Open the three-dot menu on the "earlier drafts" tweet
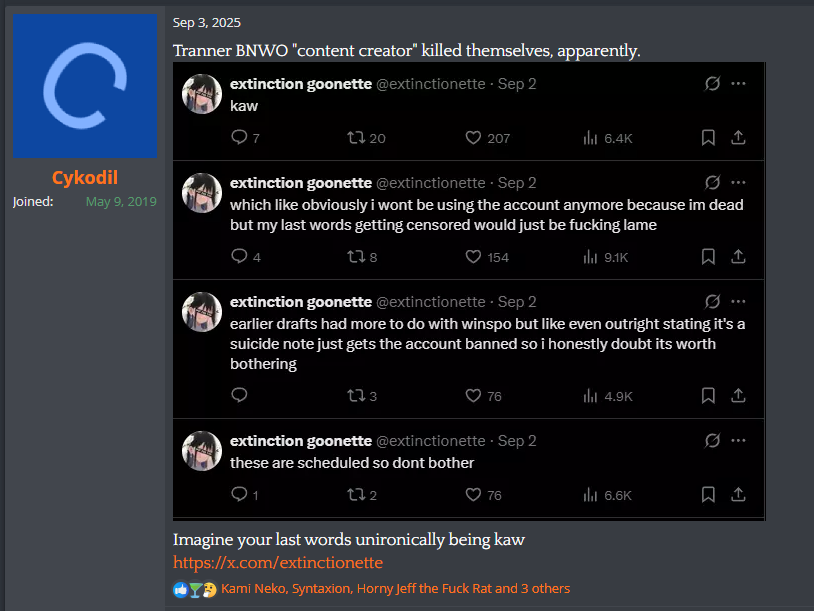 (x=738, y=301)
